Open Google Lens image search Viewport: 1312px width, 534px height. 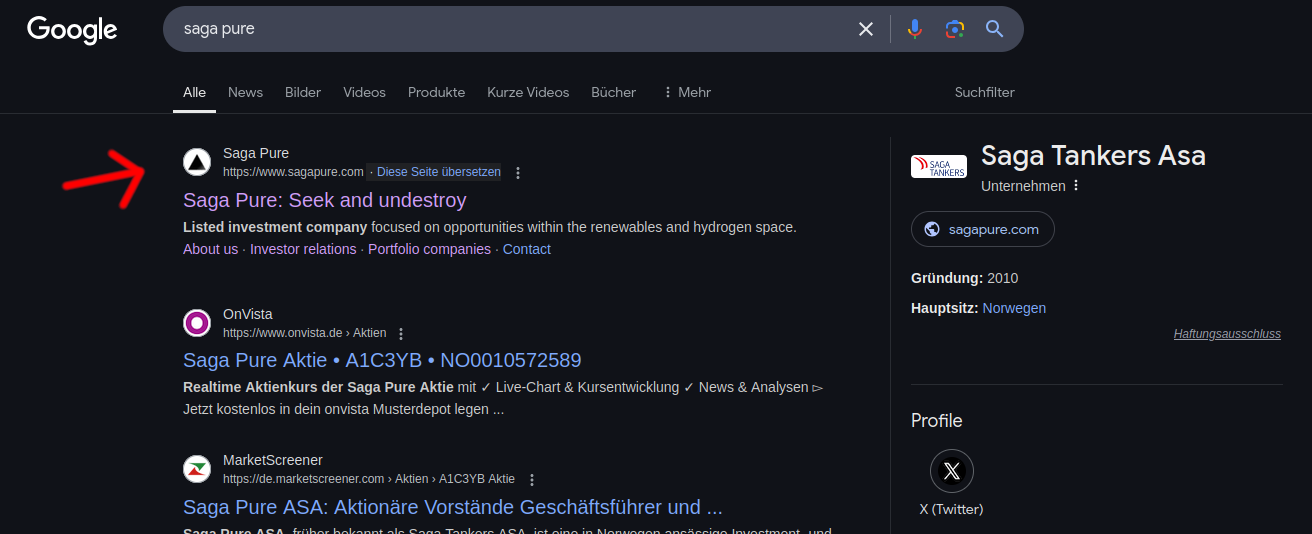pyautogui.click(x=954, y=29)
